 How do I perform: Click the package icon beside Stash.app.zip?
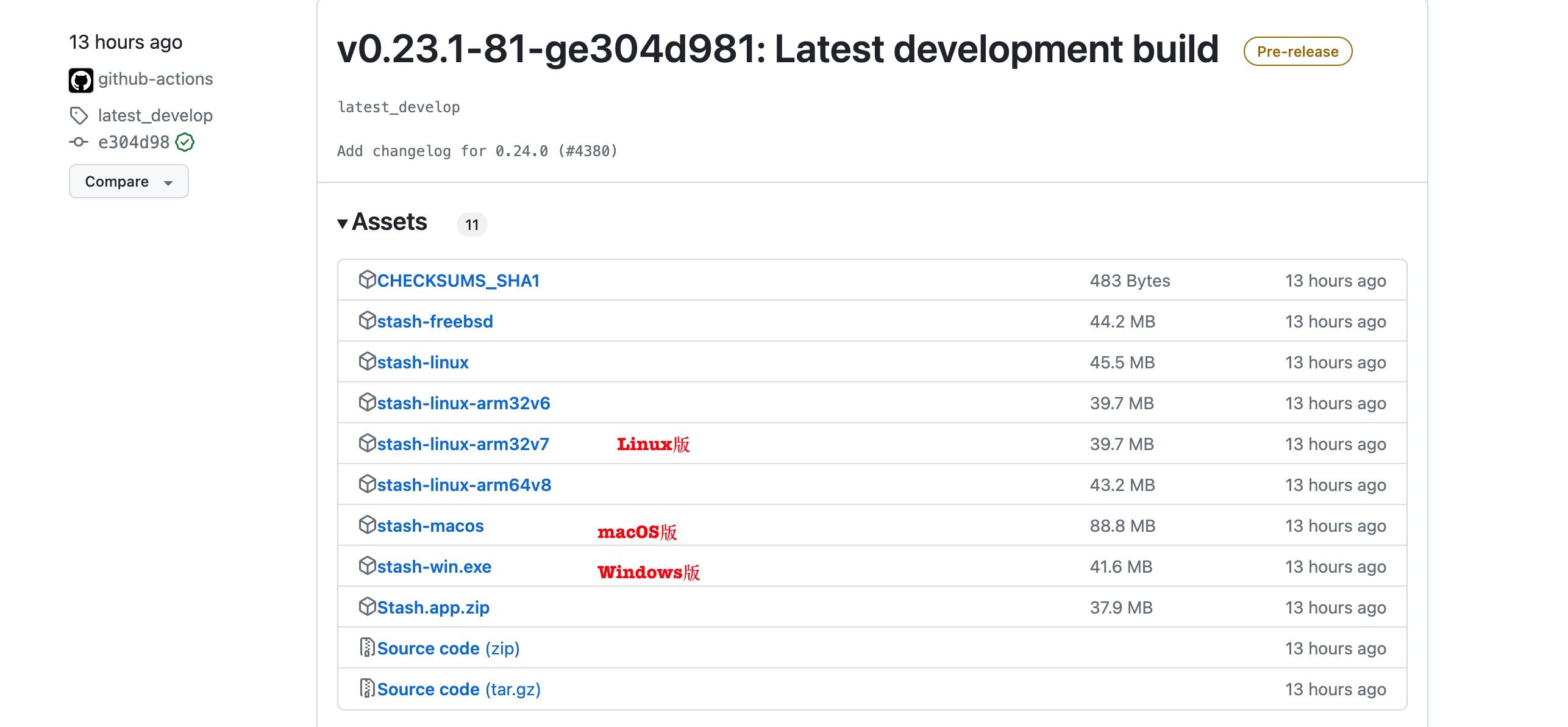click(x=367, y=606)
